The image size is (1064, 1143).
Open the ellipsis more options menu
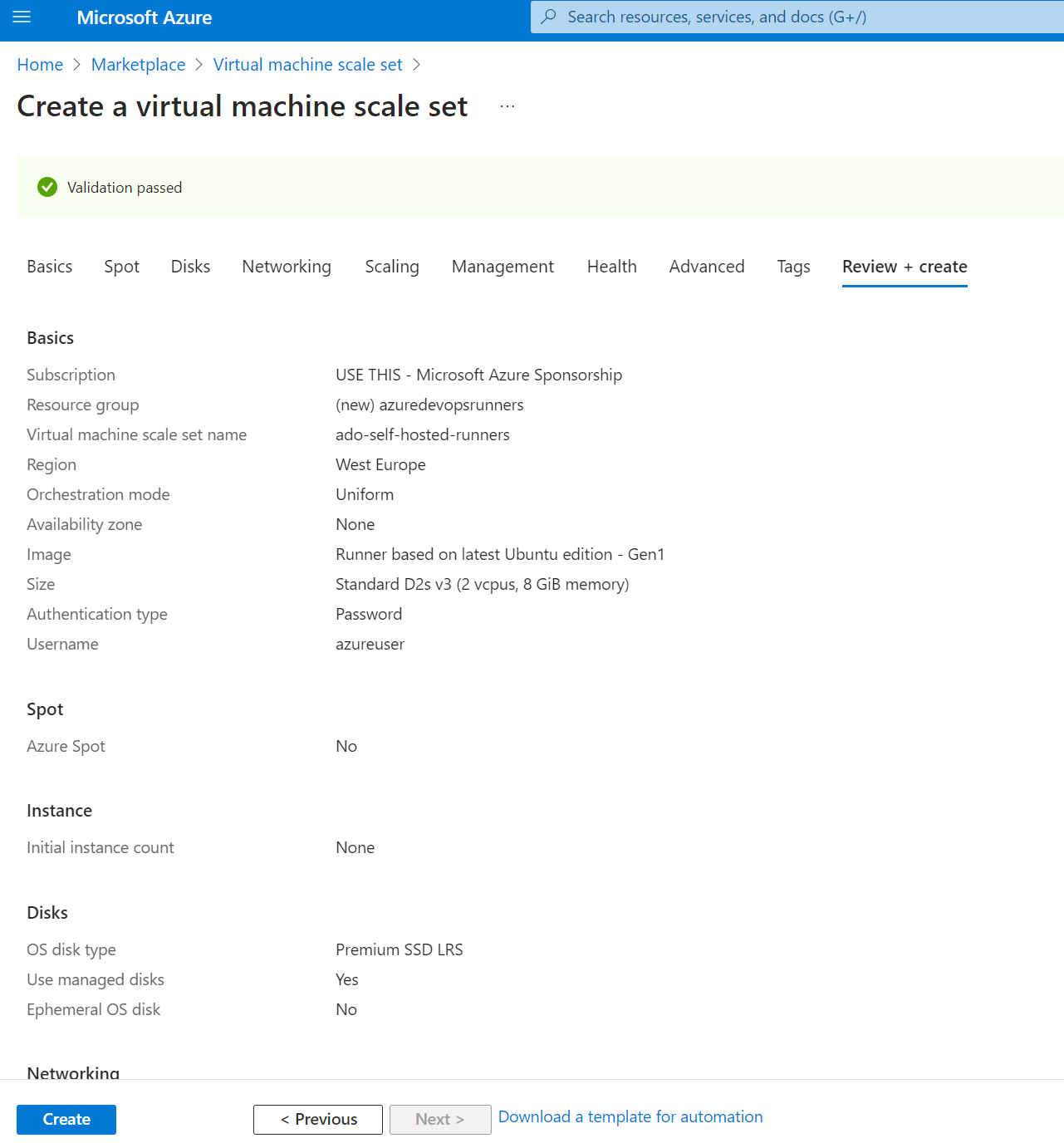pyautogui.click(x=507, y=107)
